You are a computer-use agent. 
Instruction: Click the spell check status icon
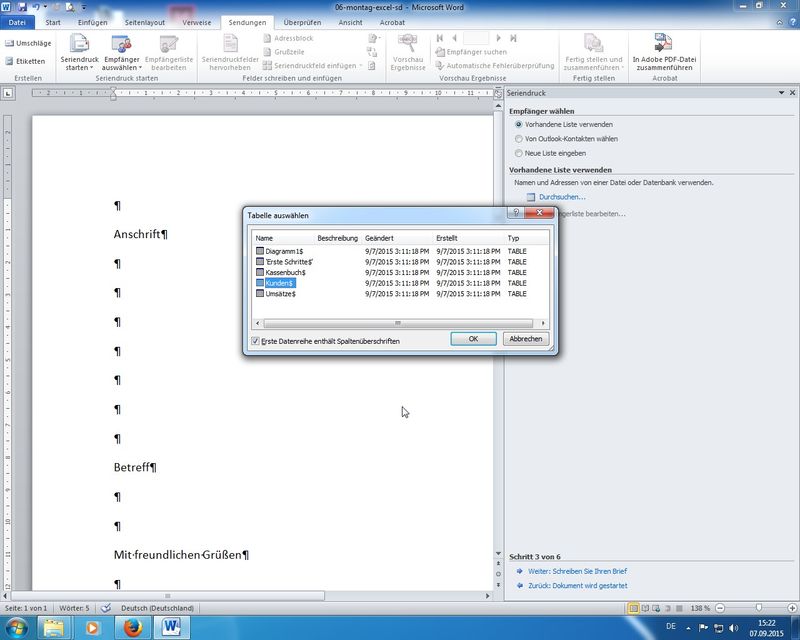pyautogui.click(x=106, y=608)
